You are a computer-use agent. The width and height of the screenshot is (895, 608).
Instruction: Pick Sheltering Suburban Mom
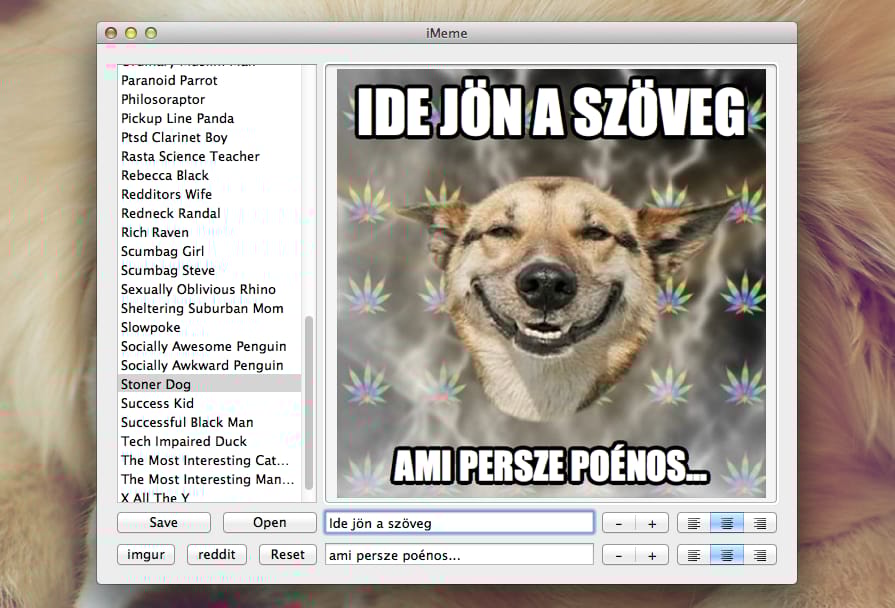[x=209, y=308]
